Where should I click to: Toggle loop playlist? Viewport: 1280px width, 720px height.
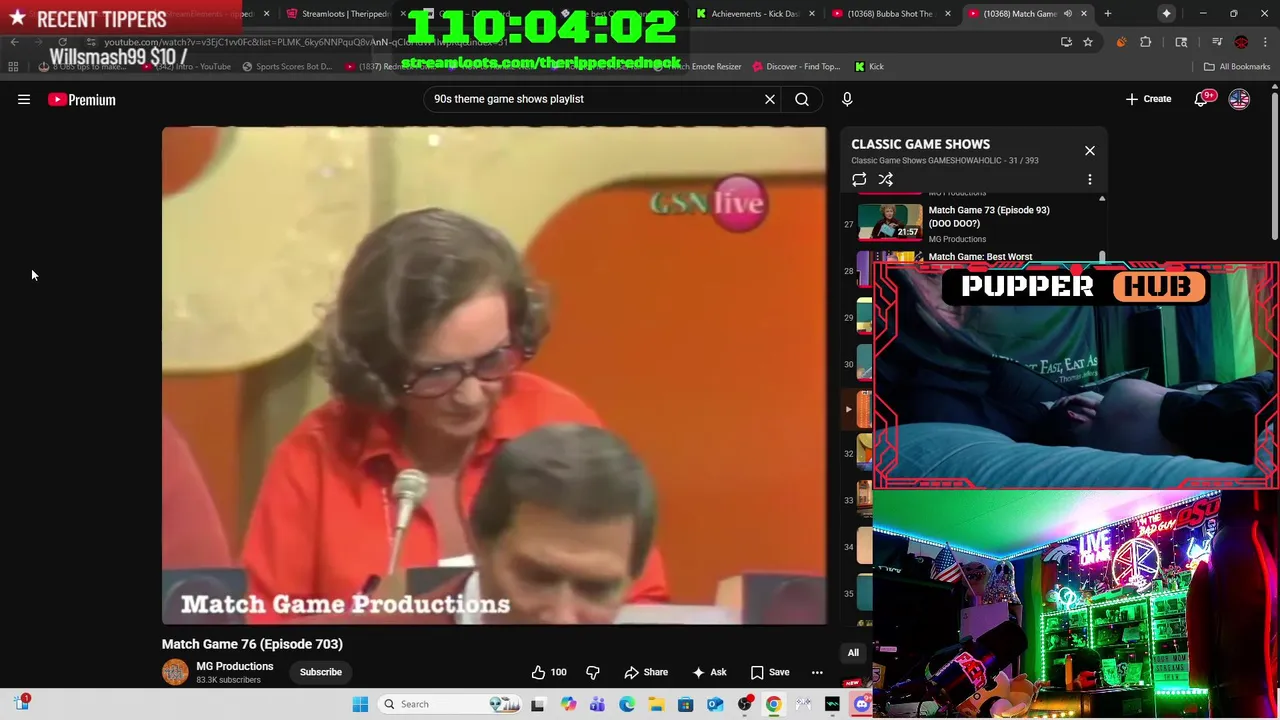(x=859, y=180)
